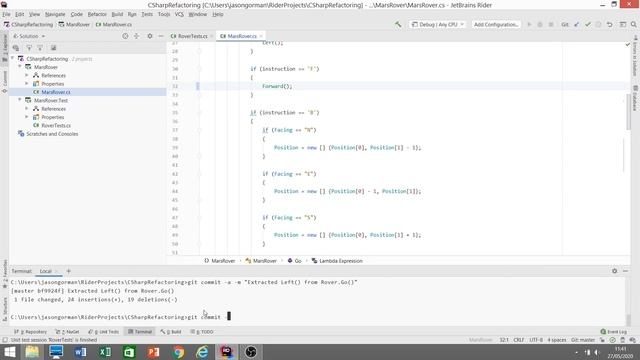Click the third filter icon in Solution toolbar

40,48
